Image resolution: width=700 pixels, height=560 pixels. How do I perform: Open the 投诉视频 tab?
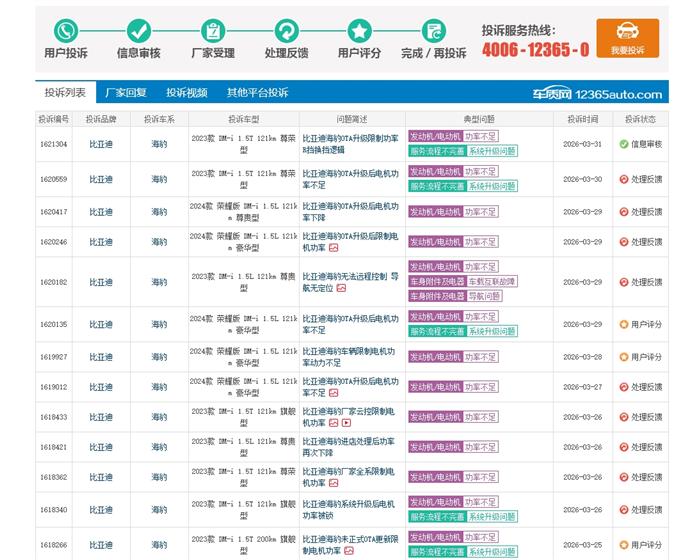point(186,93)
